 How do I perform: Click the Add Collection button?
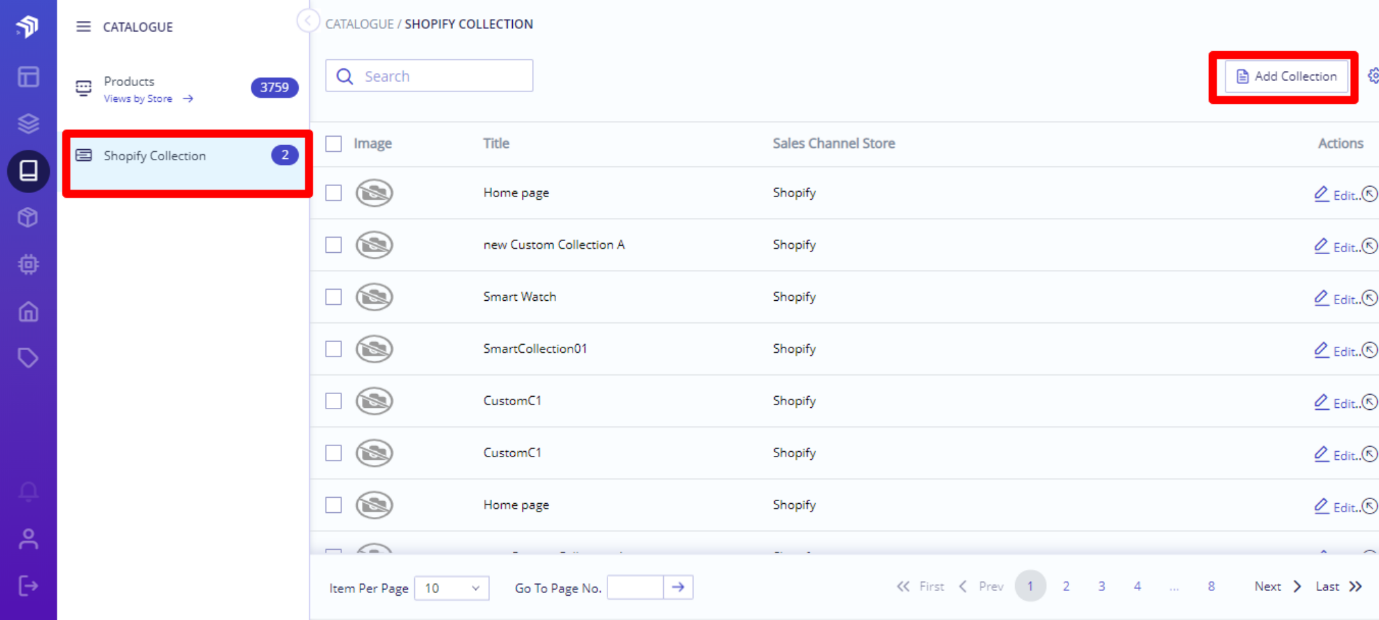coord(1286,76)
